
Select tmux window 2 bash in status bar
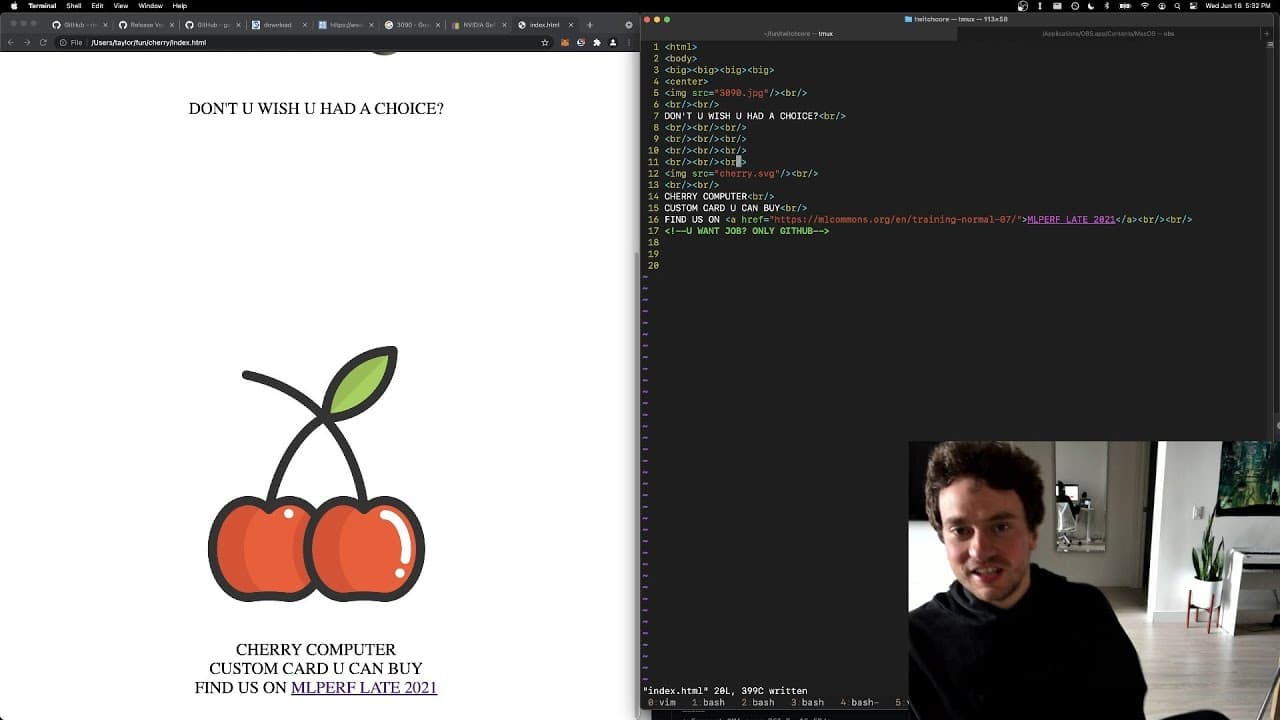tap(758, 703)
